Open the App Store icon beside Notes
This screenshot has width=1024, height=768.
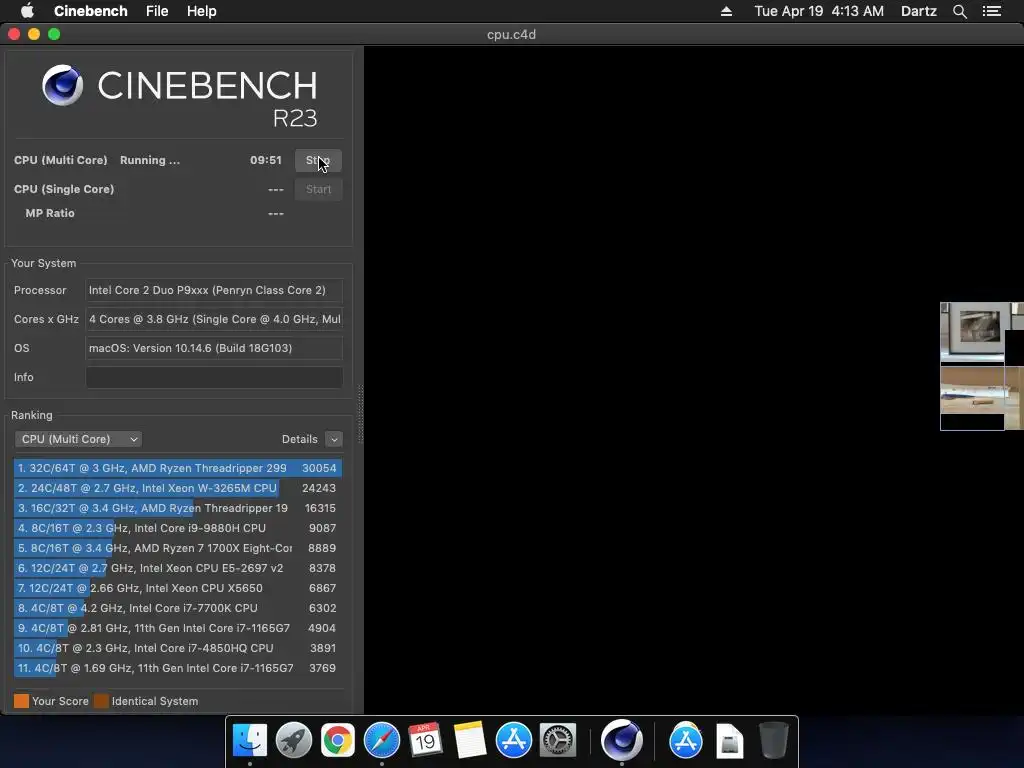[513, 741]
